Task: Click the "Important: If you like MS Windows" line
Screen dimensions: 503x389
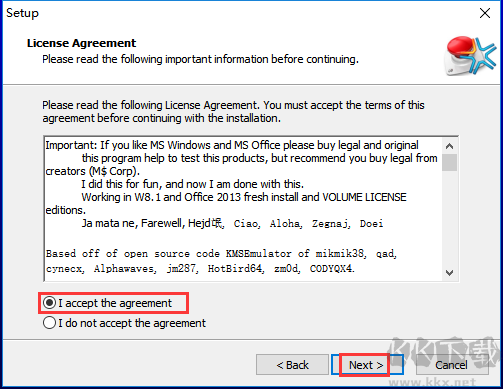Action: point(232,145)
